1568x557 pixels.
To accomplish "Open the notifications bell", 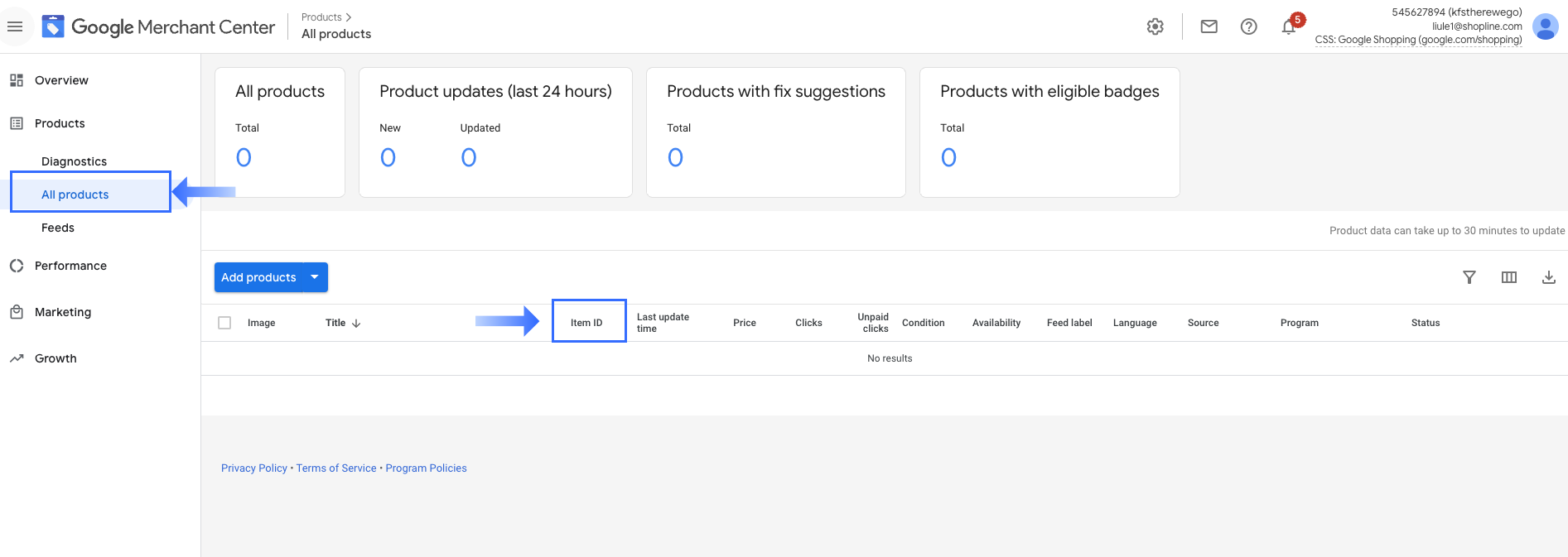I will pos(1289,27).
